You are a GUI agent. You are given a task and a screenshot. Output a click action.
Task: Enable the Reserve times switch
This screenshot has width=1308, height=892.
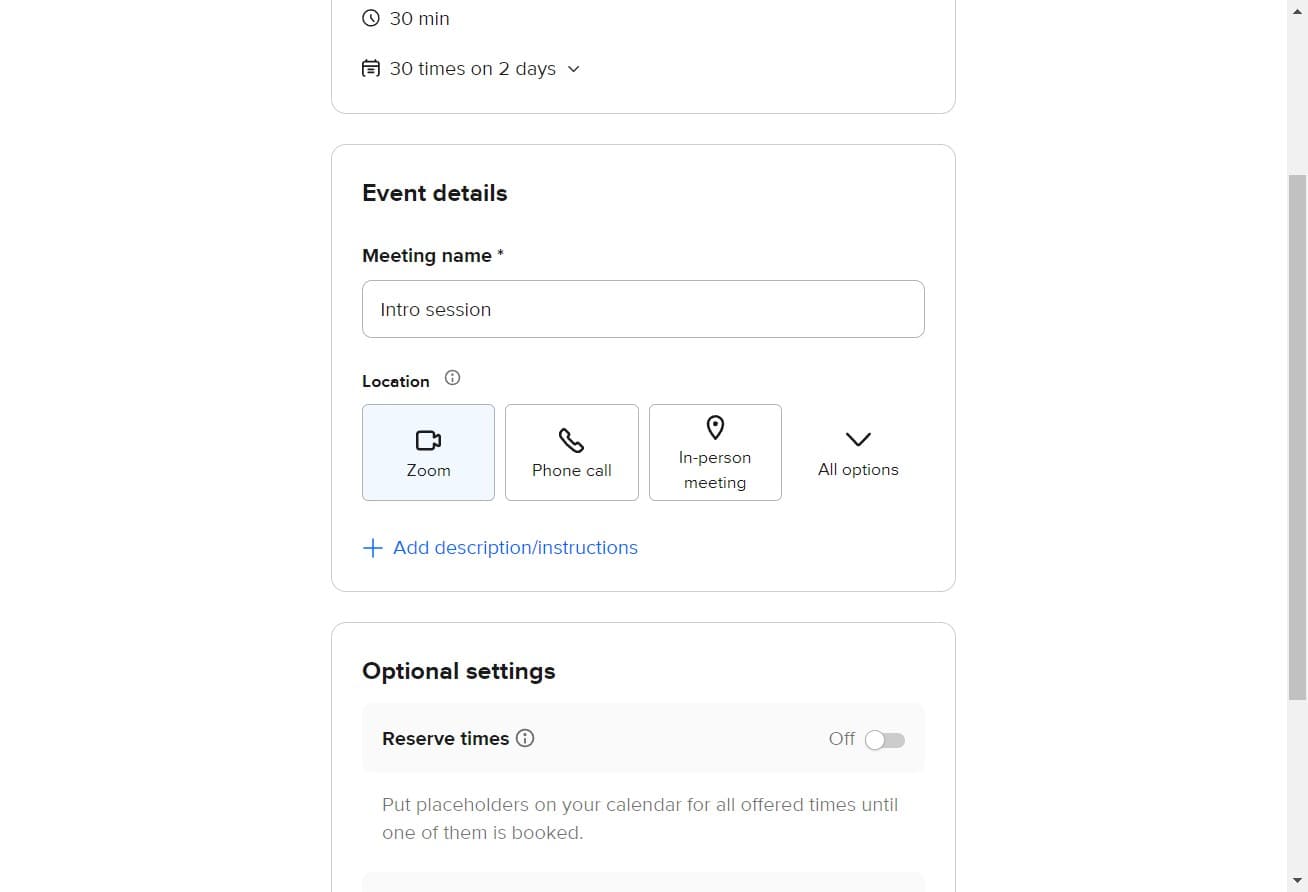point(883,739)
